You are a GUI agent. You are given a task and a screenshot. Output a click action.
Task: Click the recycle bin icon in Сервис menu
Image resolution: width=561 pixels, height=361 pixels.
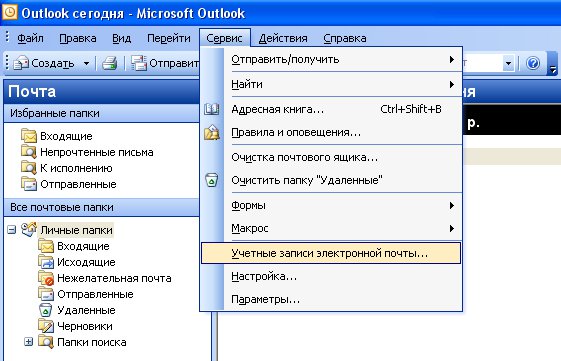coord(211,180)
